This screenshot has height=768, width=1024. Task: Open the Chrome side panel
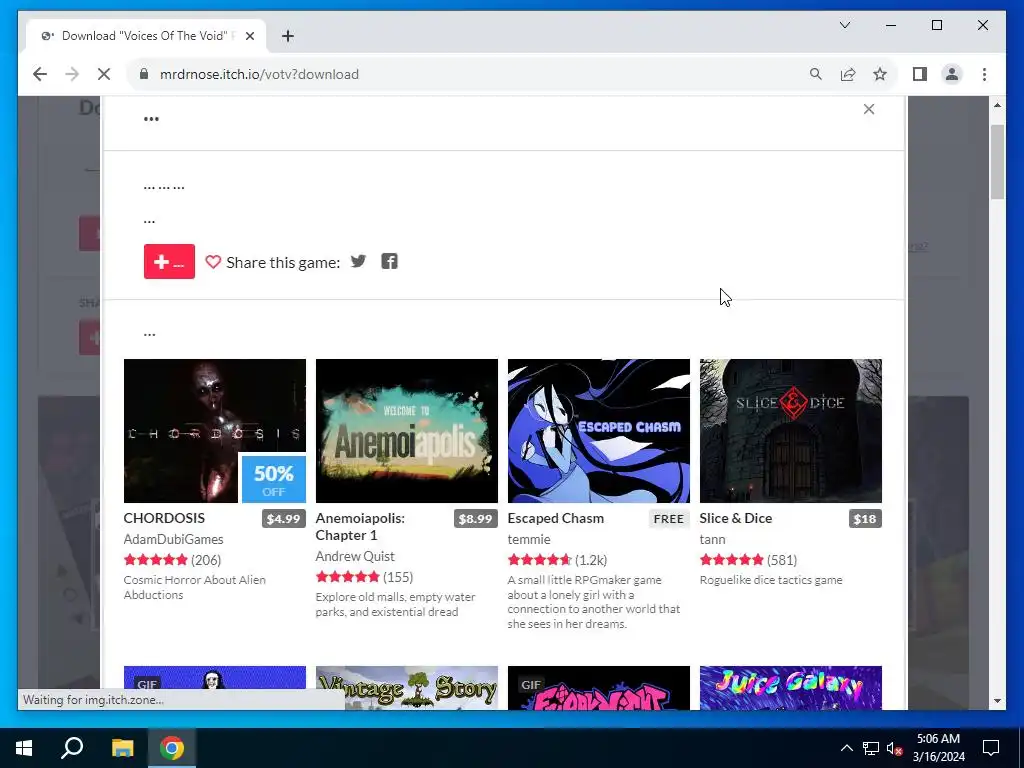pyautogui.click(x=920, y=74)
